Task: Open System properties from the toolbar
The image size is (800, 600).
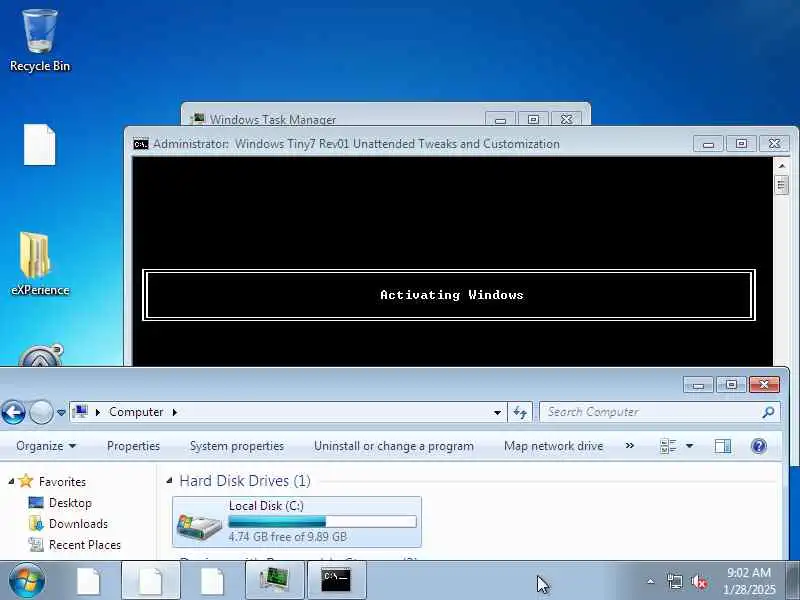Action: 237,446
